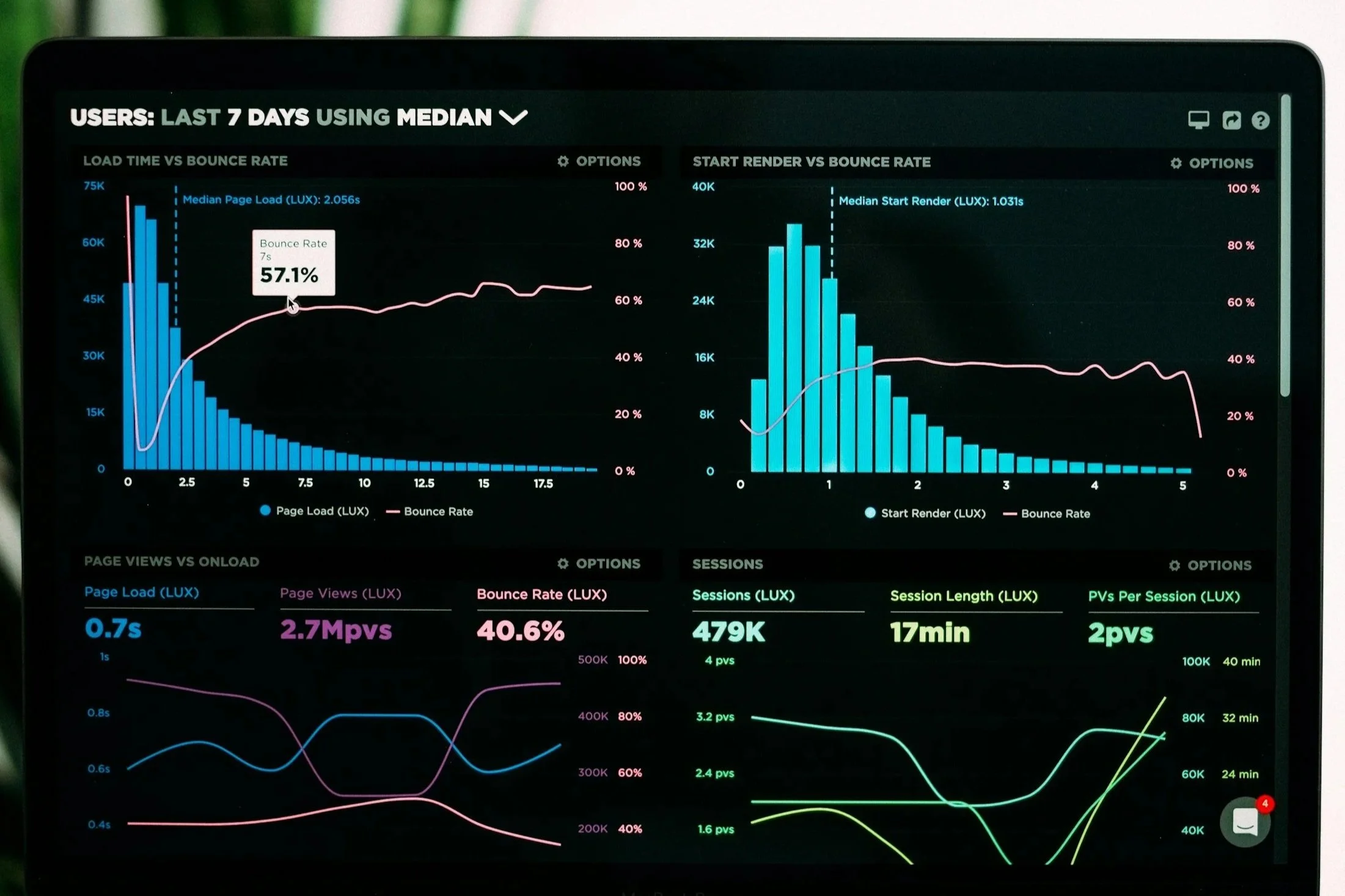Toggle Bounce Rate legend in Load Time chart

click(x=430, y=511)
